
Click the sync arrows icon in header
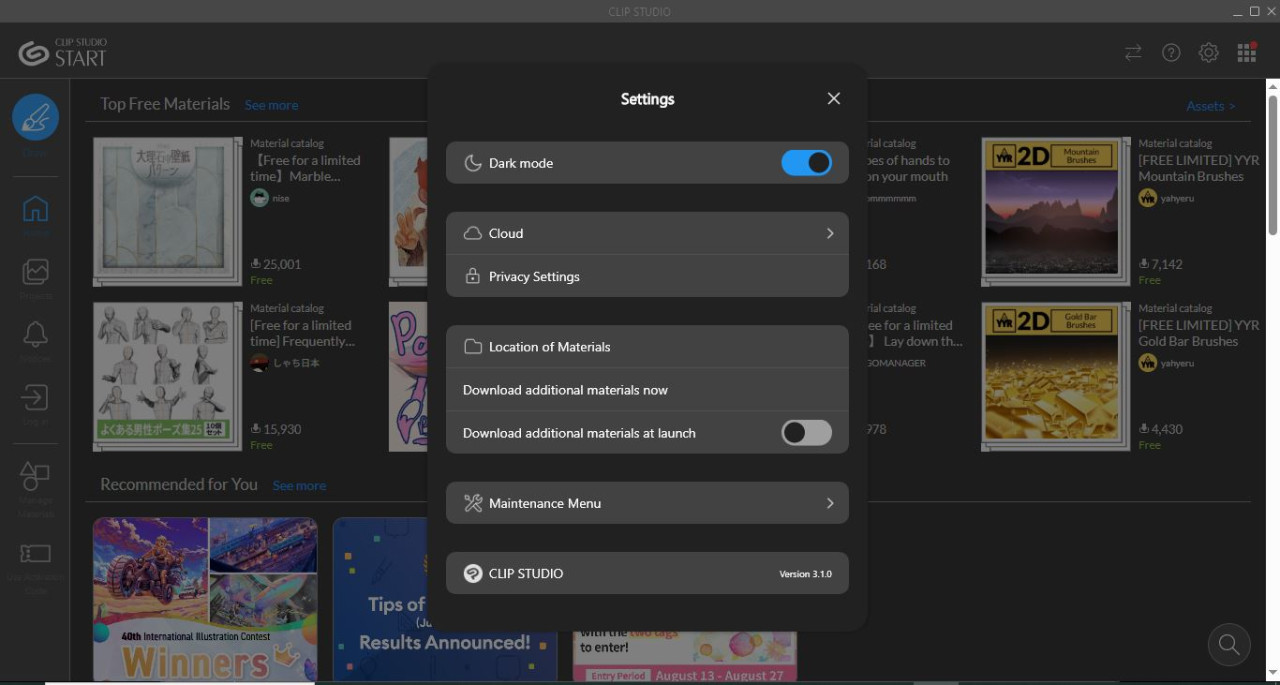[x=1133, y=53]
